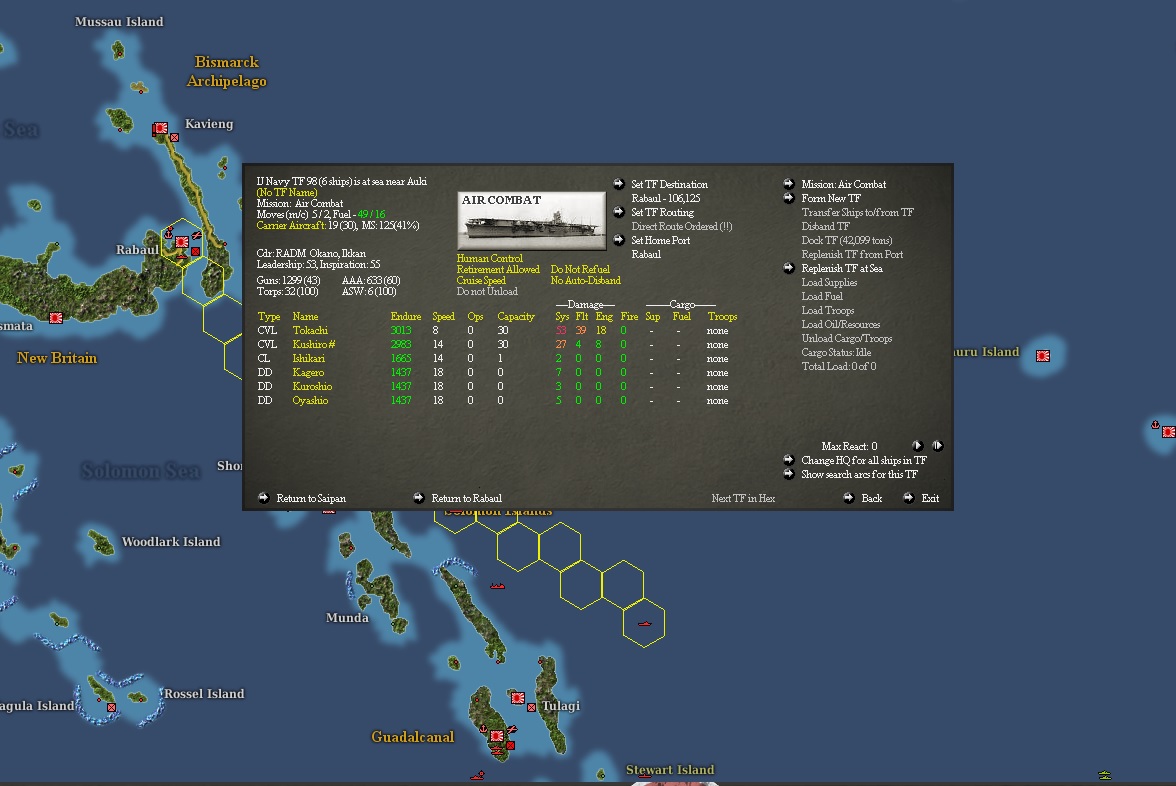Image resolution: width=1176 pixels, height=786 pixels.
Task: Click the arrow beside Set TF Routing
Action: 619,212
